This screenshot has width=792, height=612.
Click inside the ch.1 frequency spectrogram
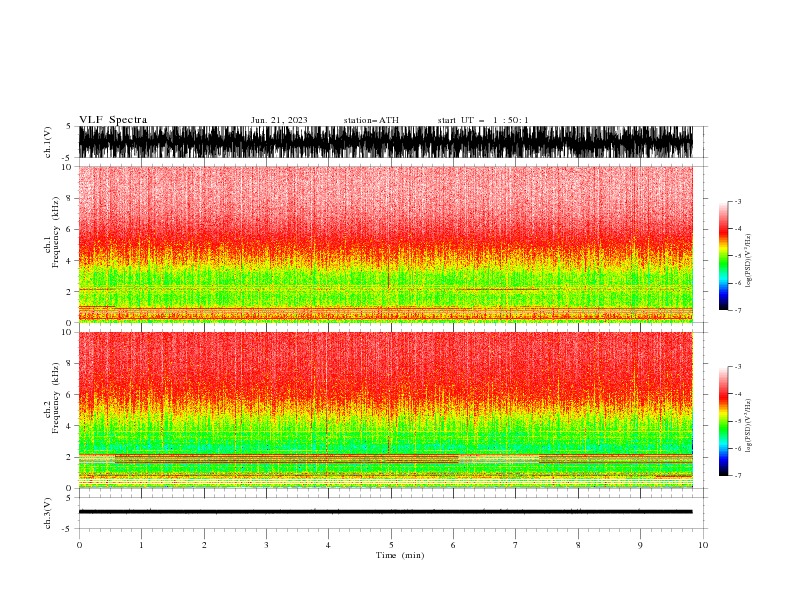click(x=386, y=244)
